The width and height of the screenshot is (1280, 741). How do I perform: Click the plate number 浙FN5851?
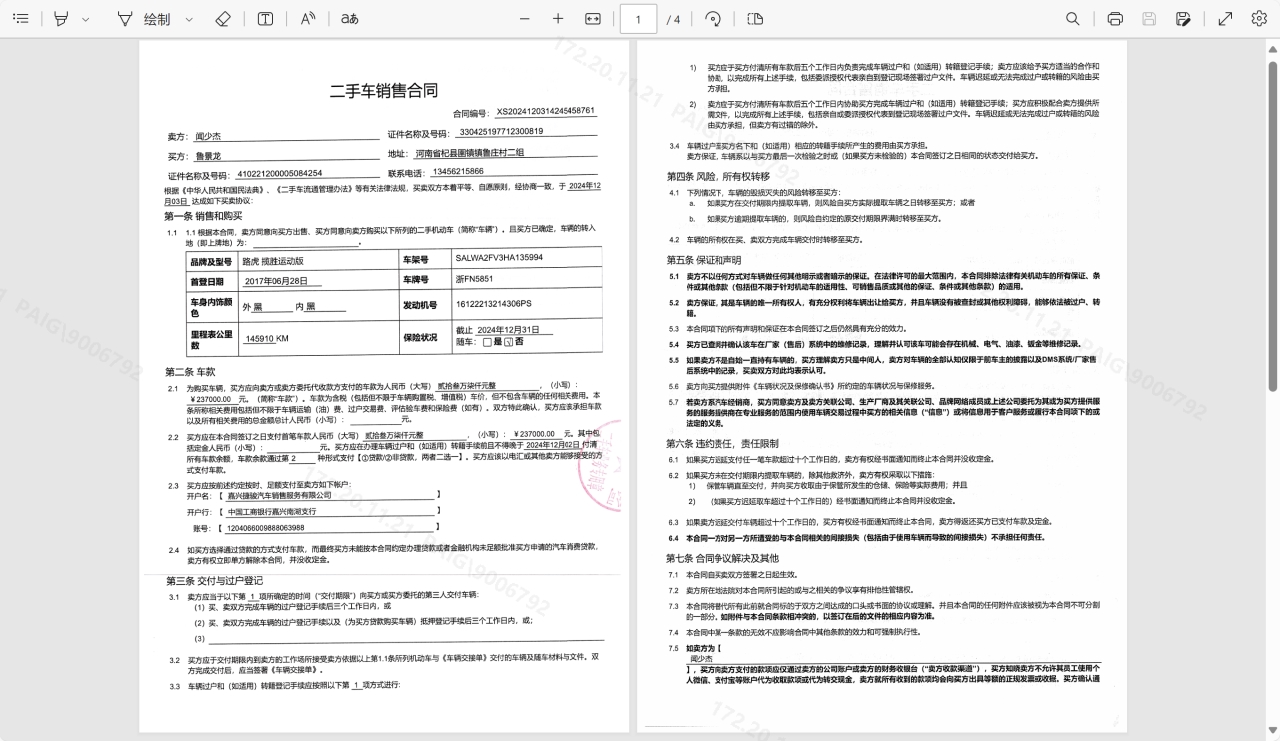(x=474, y=279)
